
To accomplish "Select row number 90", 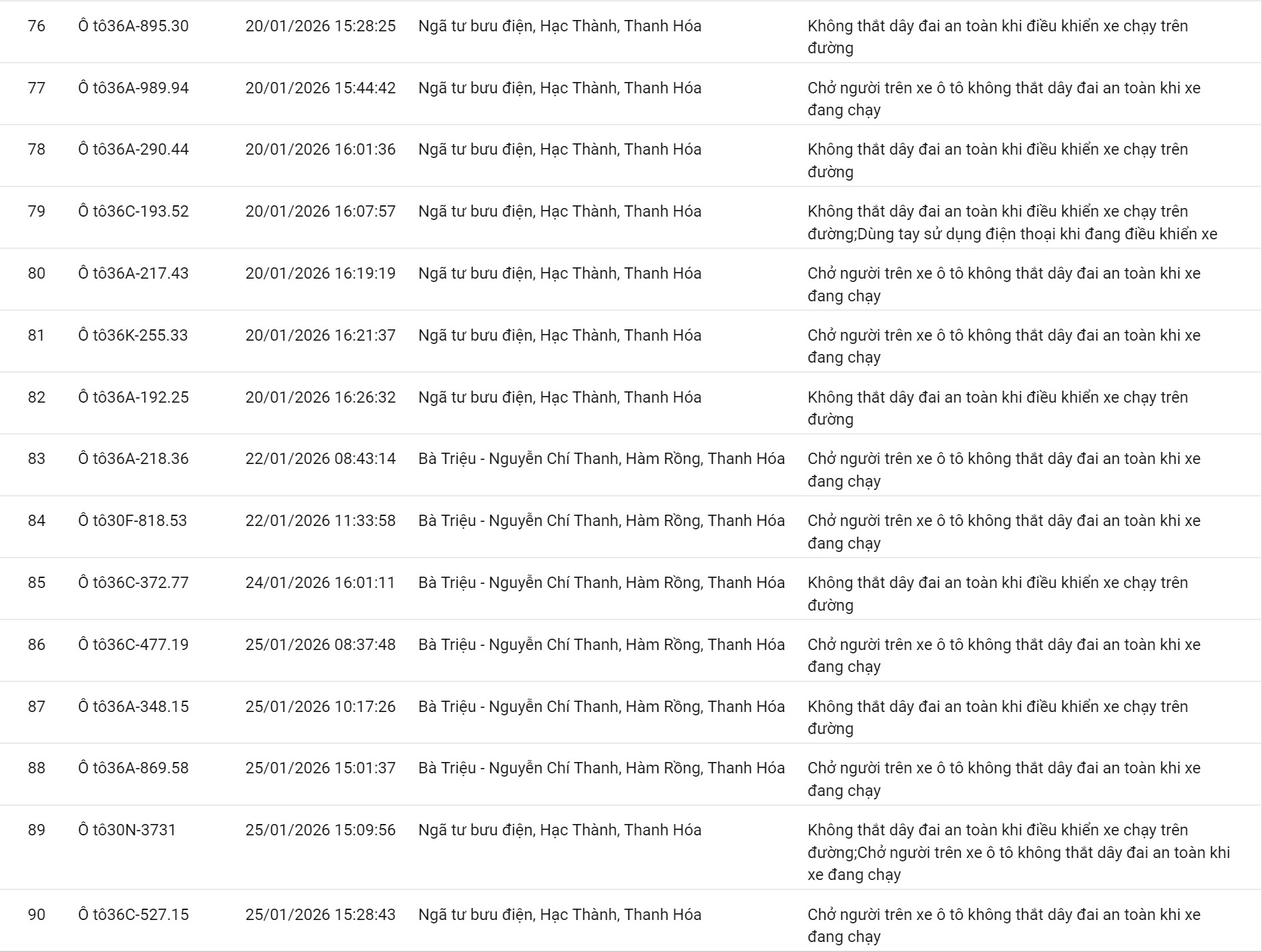I will tap(37, 915).
